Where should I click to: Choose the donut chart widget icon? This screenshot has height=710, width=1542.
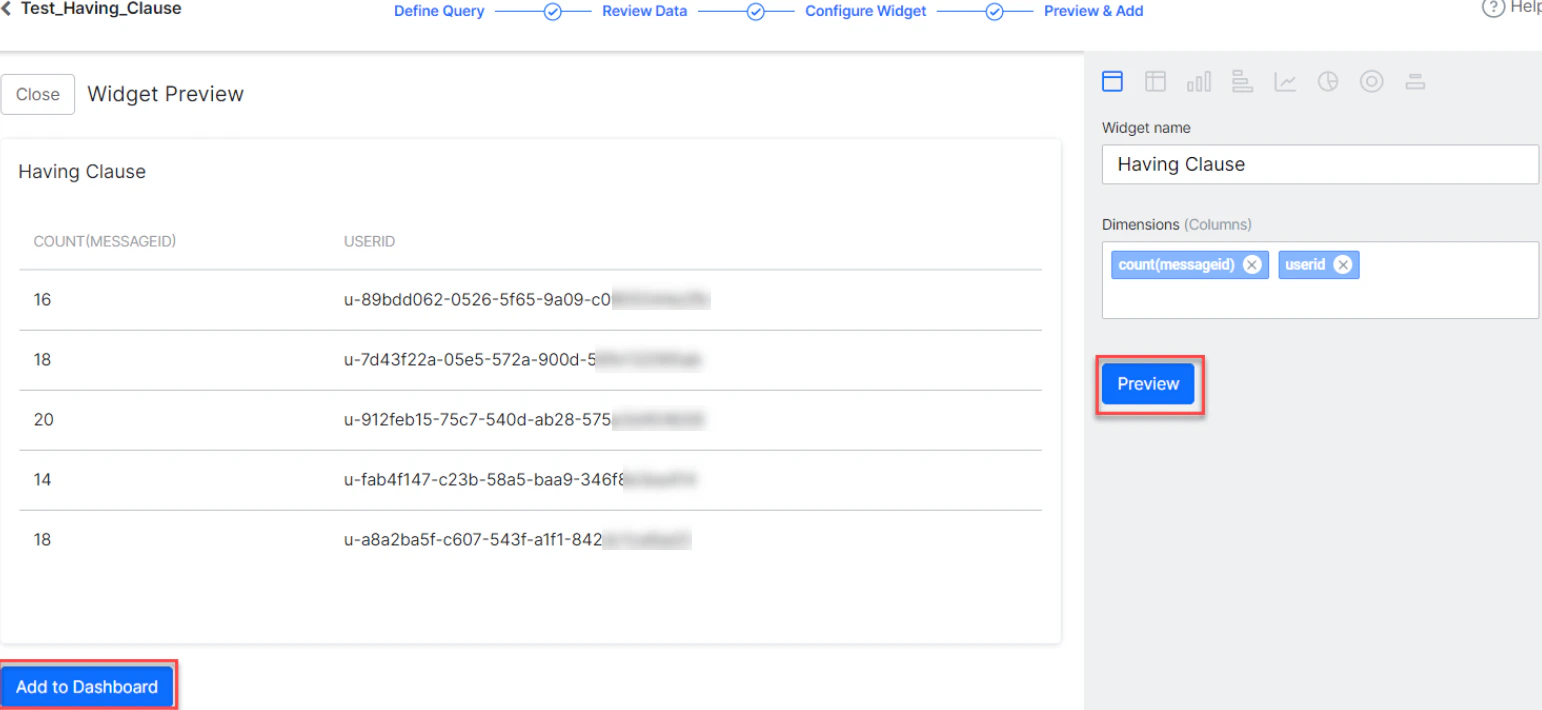tap(1371, 81)
